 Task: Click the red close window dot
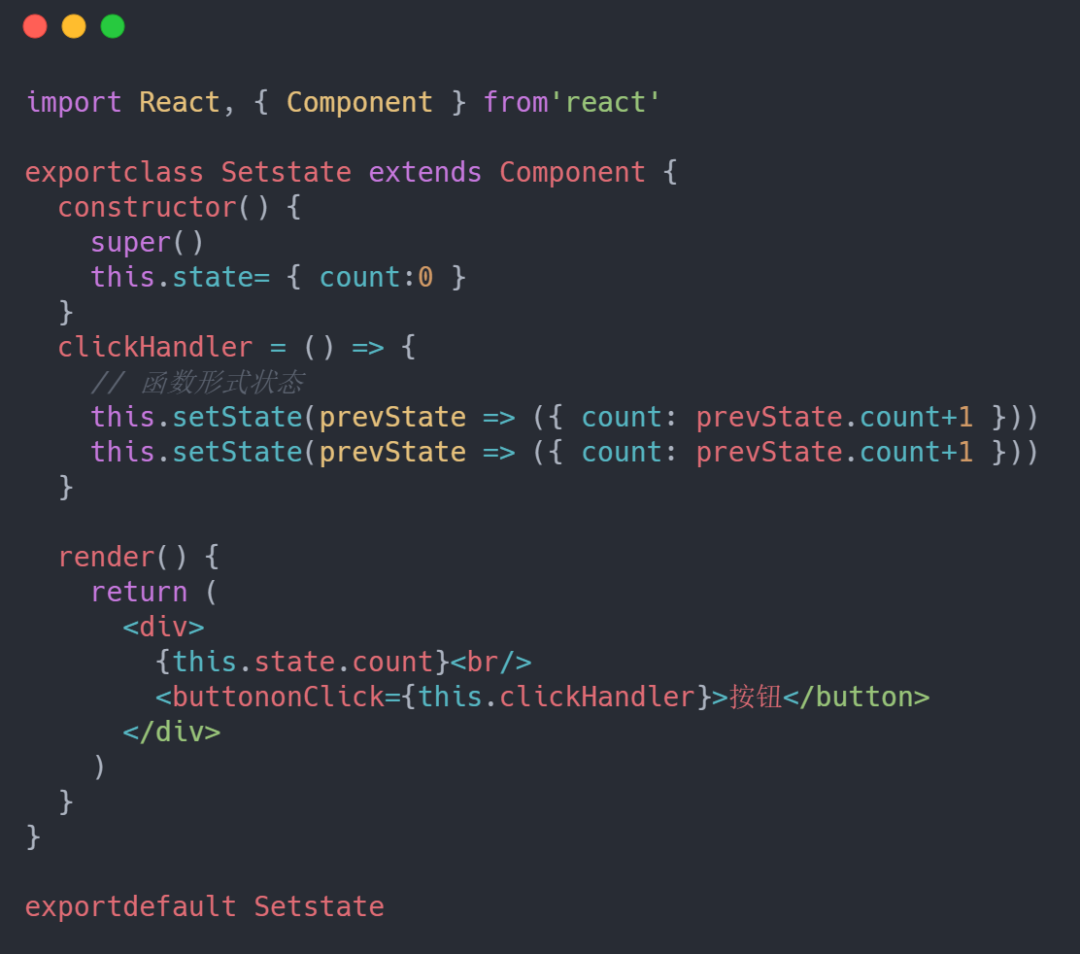(x=35, y=26)
